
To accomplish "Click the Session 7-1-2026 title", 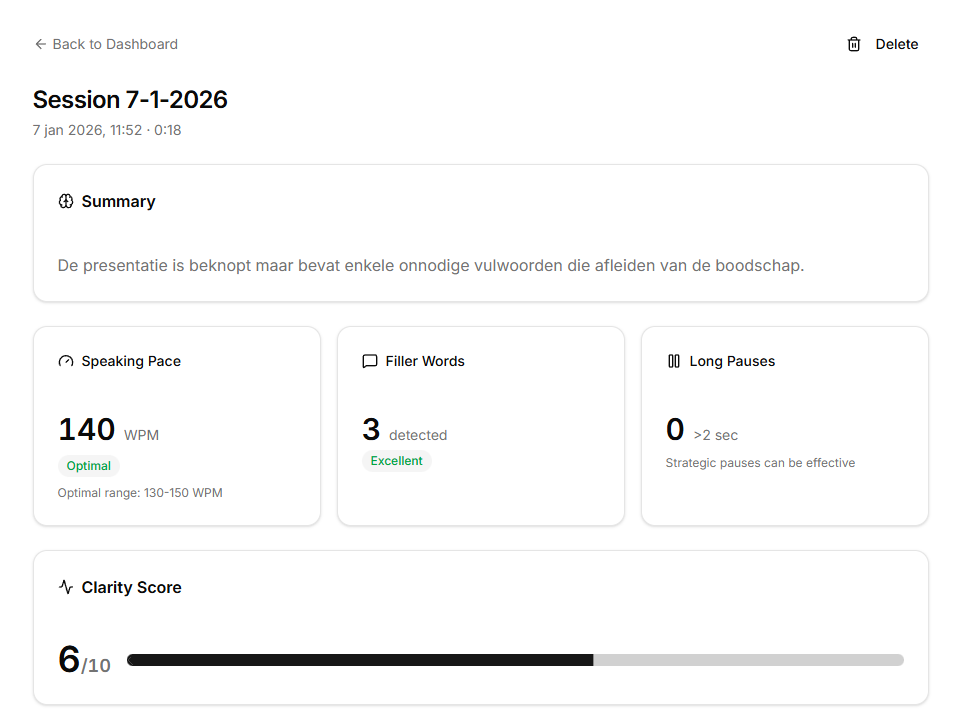I will (130, 100).
